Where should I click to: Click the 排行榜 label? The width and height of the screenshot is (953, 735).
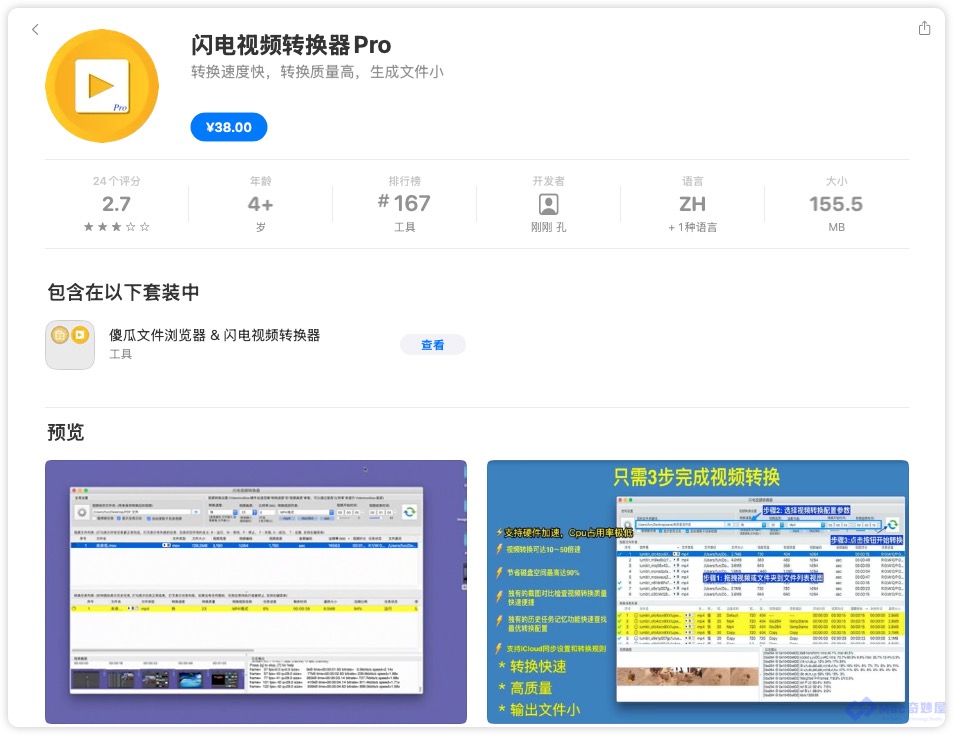404,181
